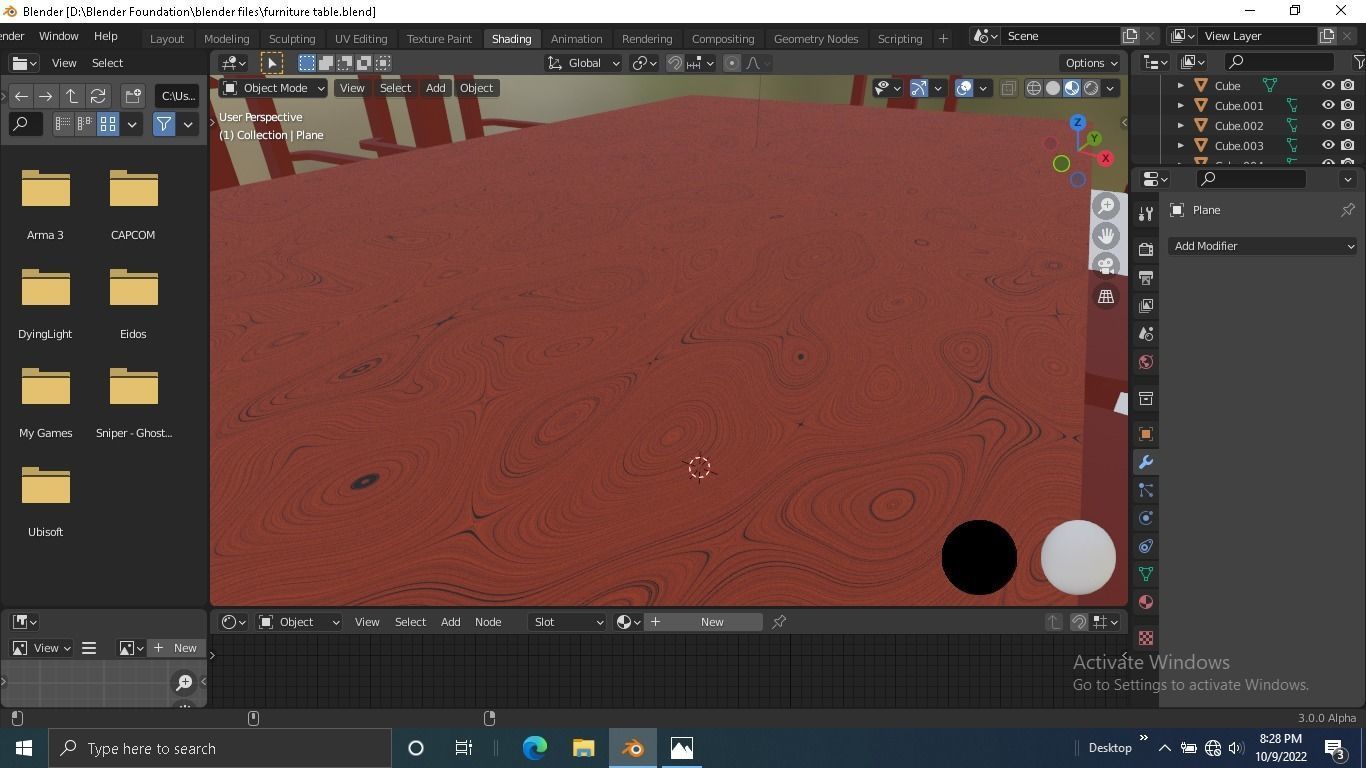1366x768 pixels.
Task: Hide Cube.001 in viewport via eye icon
Action: tap(1328, 106)
